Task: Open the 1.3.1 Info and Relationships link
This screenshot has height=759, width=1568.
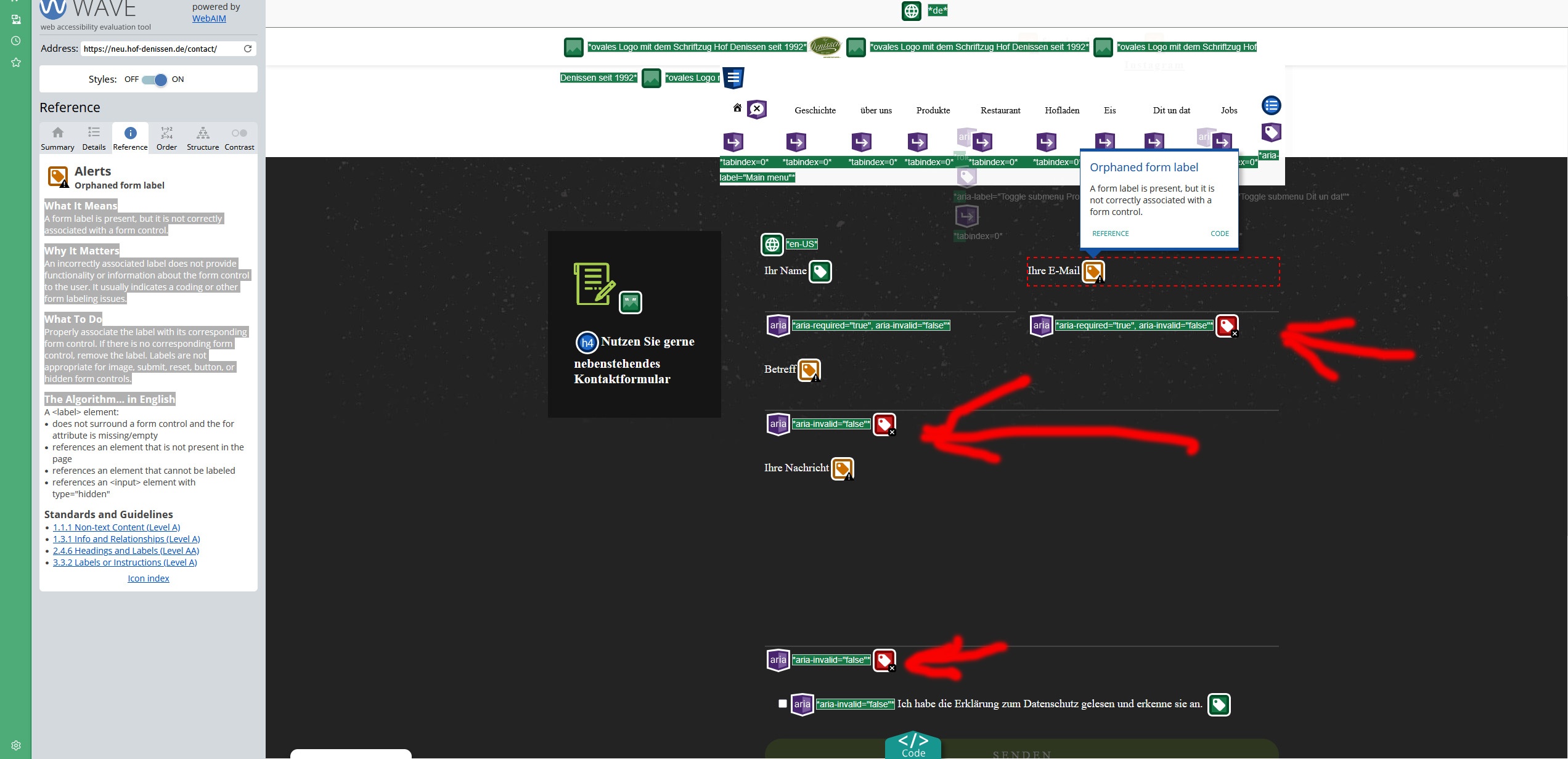Action: pos(126,539)
